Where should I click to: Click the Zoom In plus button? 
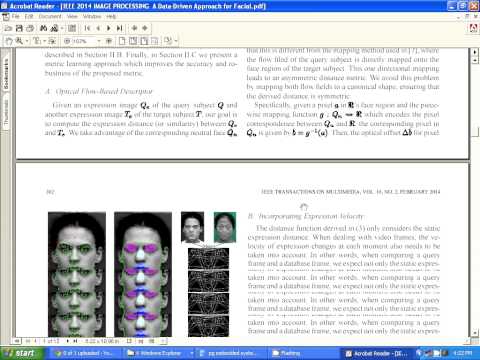coord(108,41)
